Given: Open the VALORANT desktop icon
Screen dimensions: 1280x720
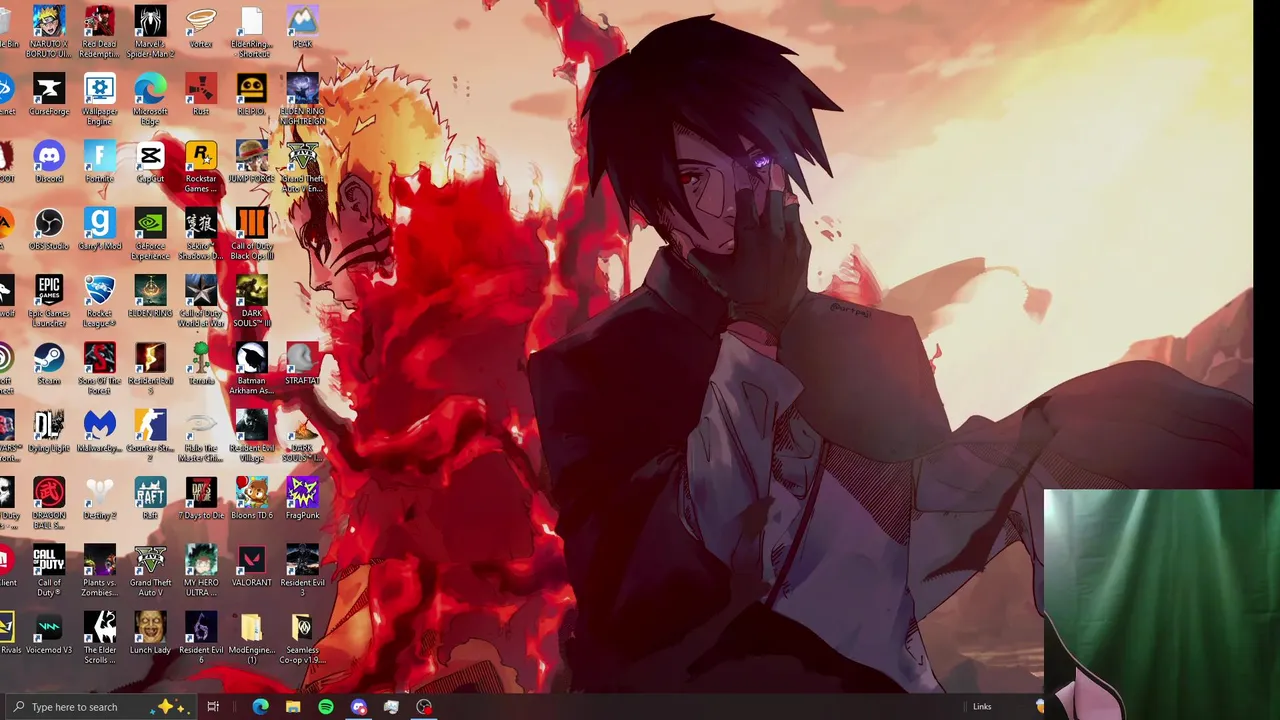Looking at the screenshot, I should pyautogui.click(x=251, y=566).
